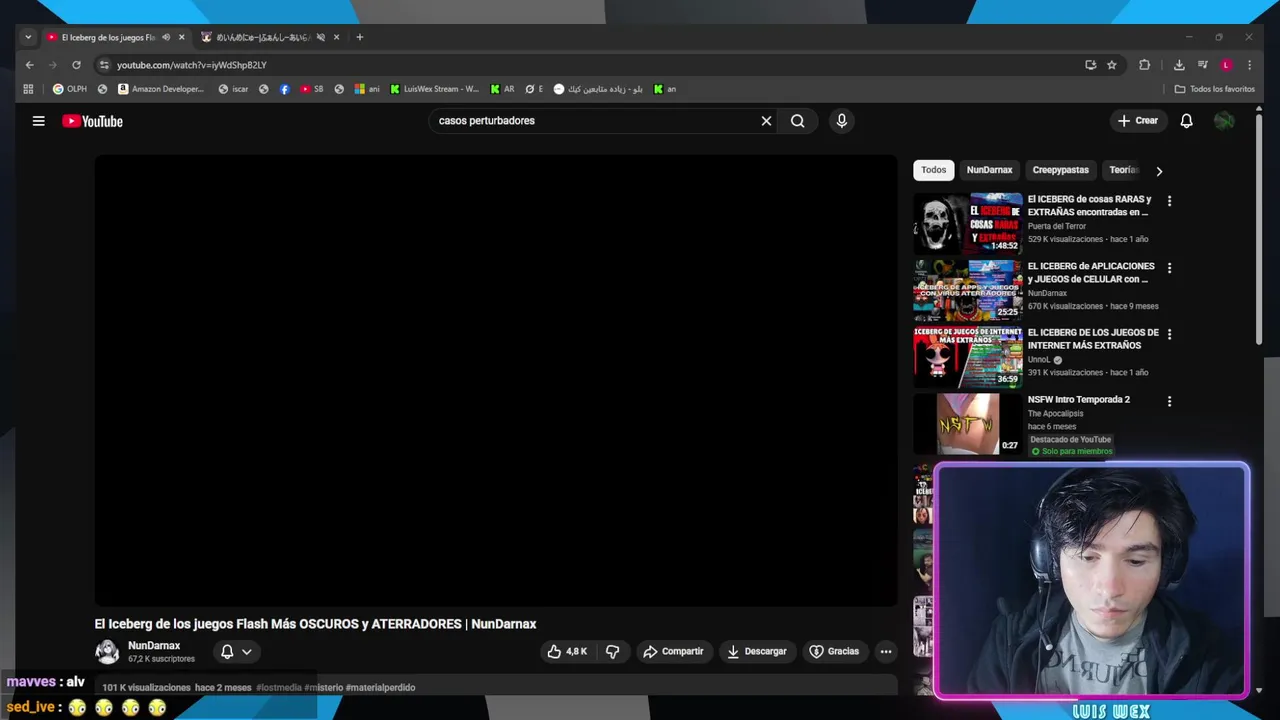The width and height of the screenshot is (1280, 720).
Task: Click The Apocalipsis channel name
Action: pos(1056,413)
